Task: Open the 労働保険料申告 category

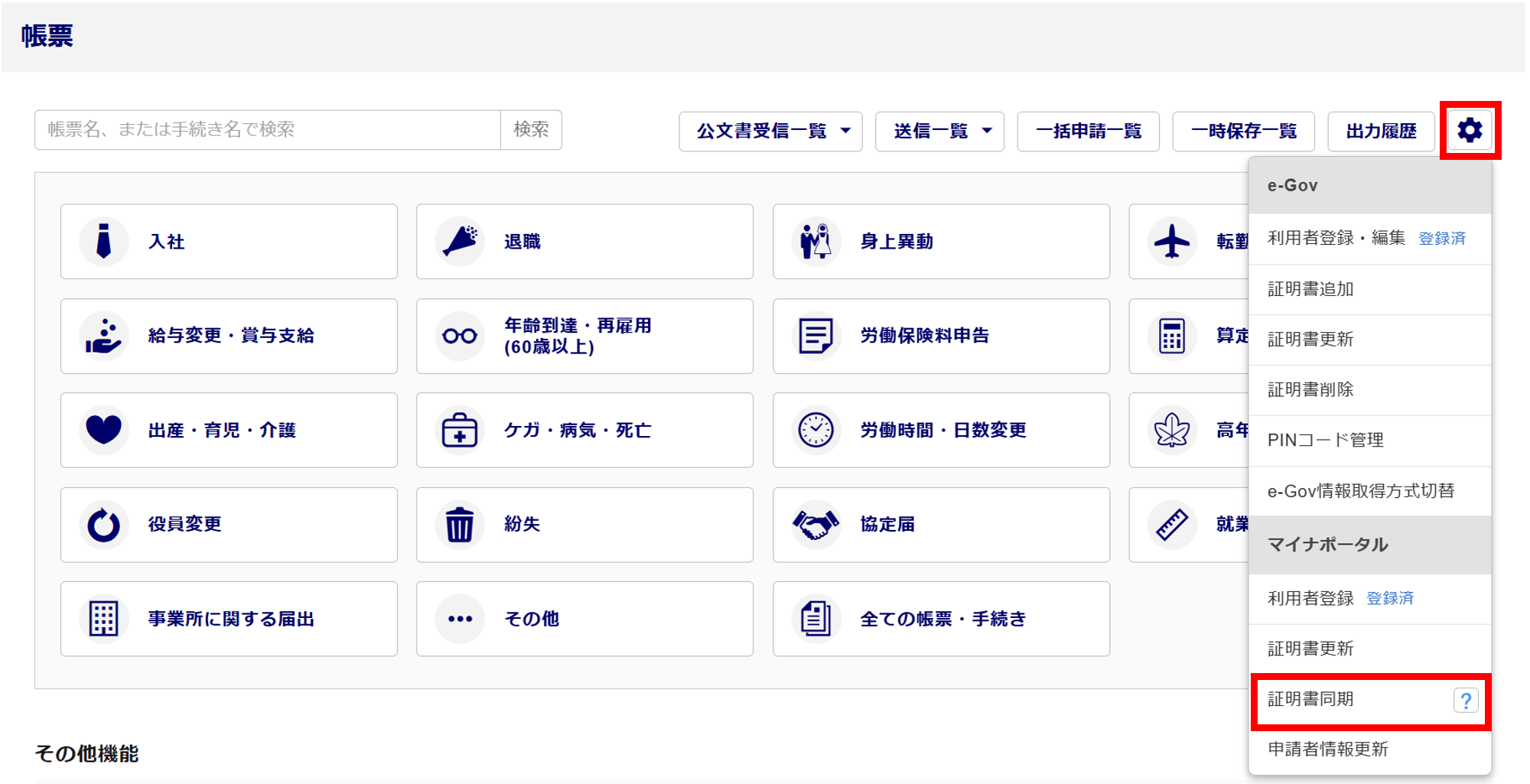Action: 941,336
